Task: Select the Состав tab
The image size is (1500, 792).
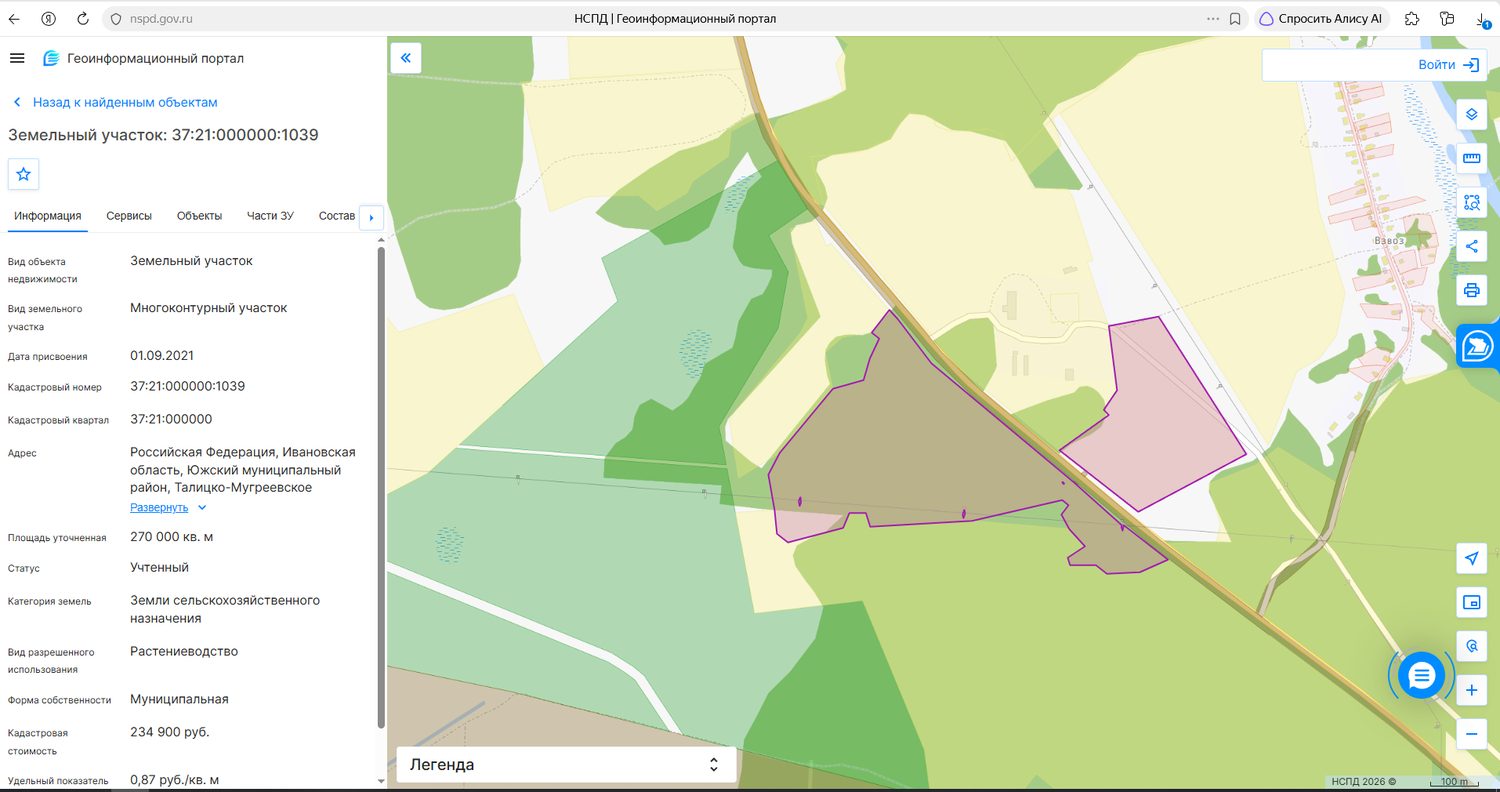Action: point(337,216)
